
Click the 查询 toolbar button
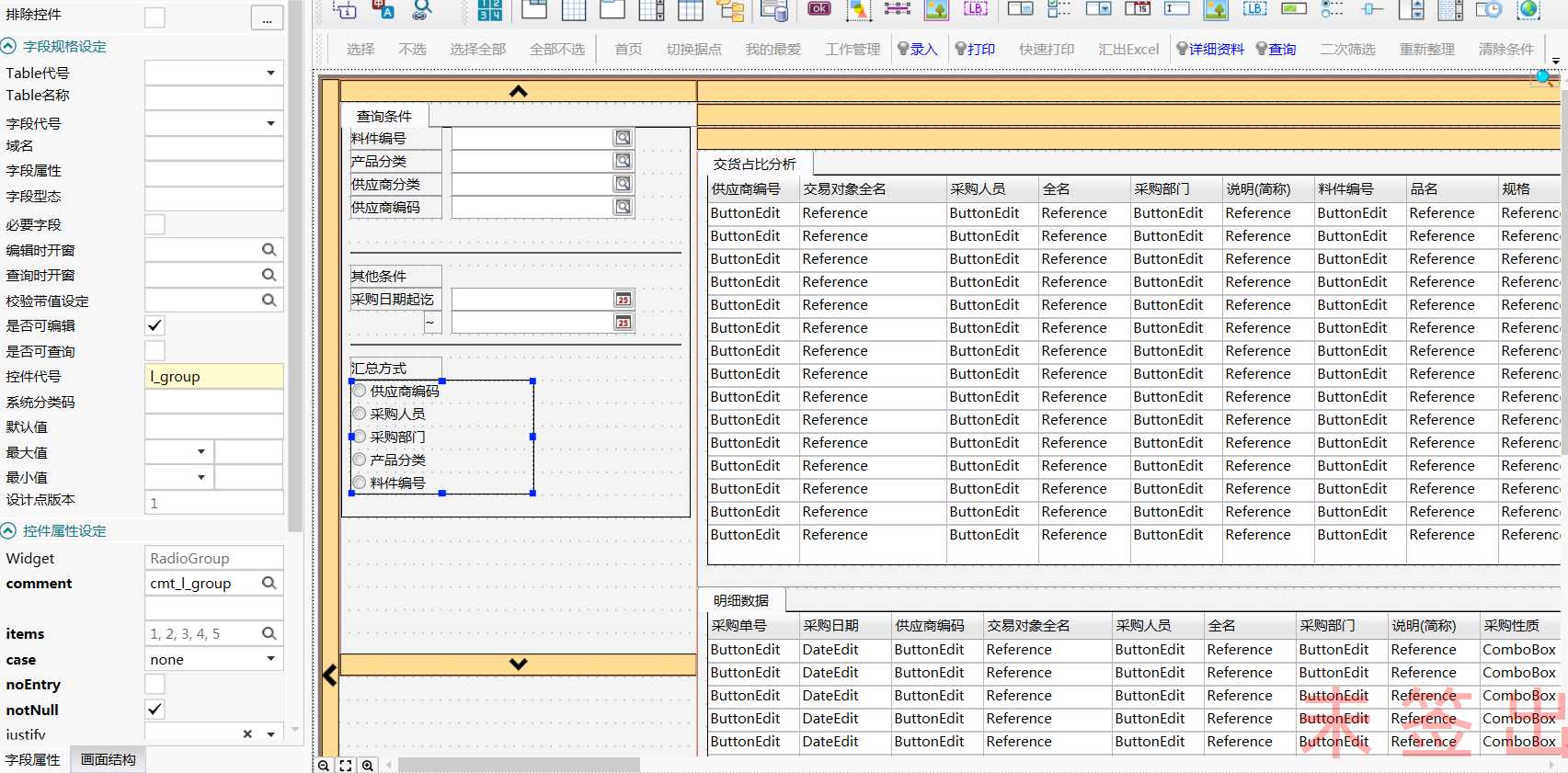tap(1276, 49)
